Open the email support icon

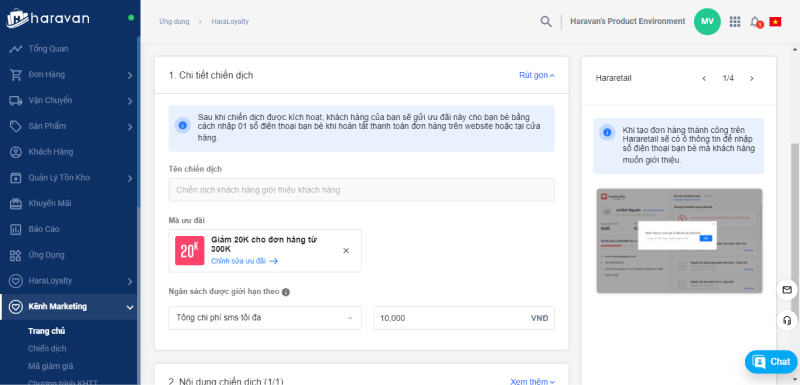[787, 290]
